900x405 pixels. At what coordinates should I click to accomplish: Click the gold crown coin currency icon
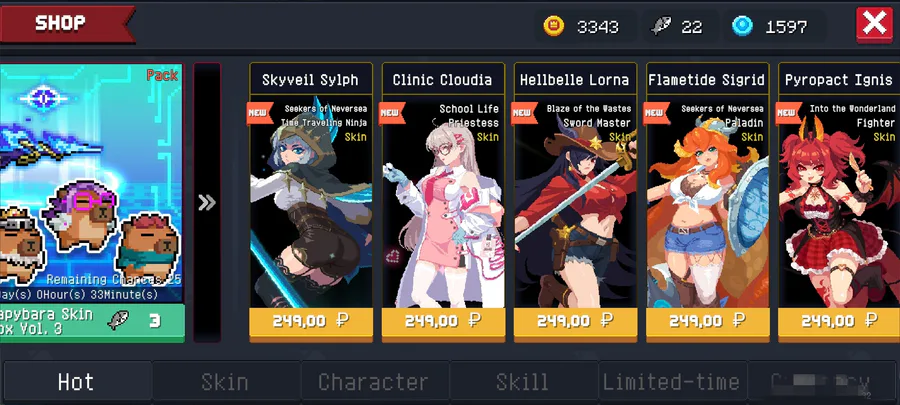554,26
